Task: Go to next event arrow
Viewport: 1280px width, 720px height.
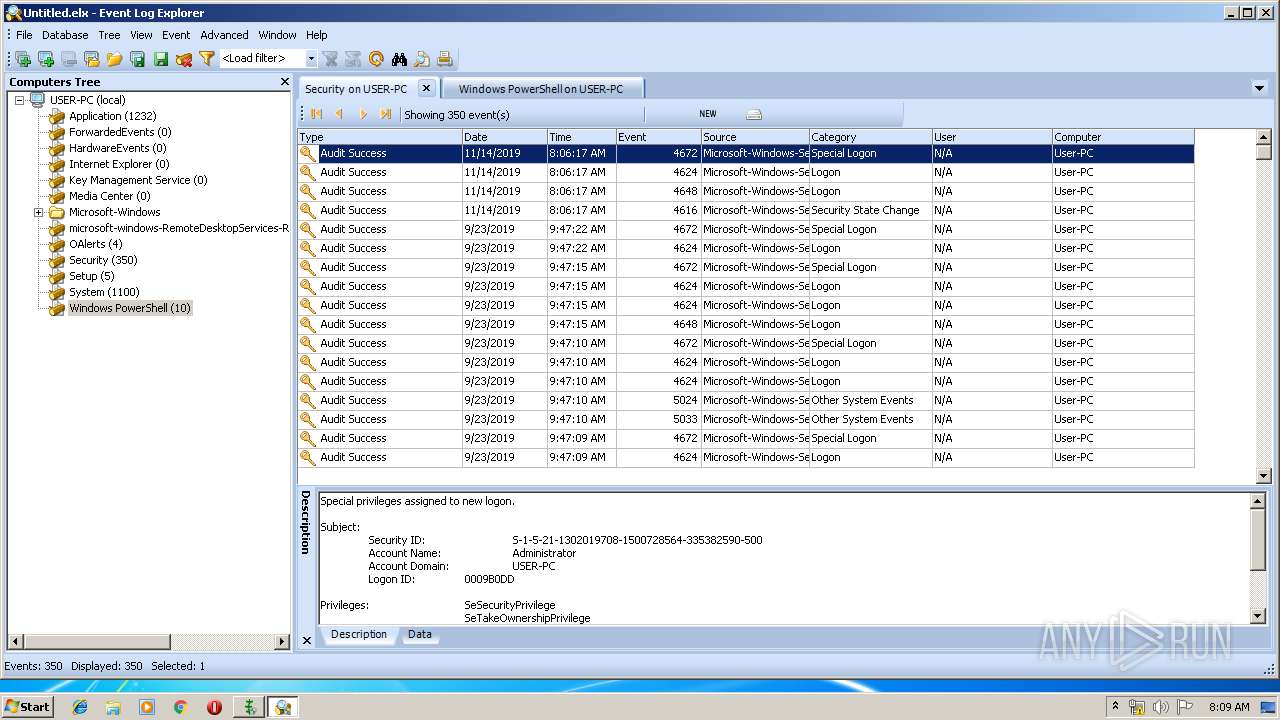Action: click(363, 114)
